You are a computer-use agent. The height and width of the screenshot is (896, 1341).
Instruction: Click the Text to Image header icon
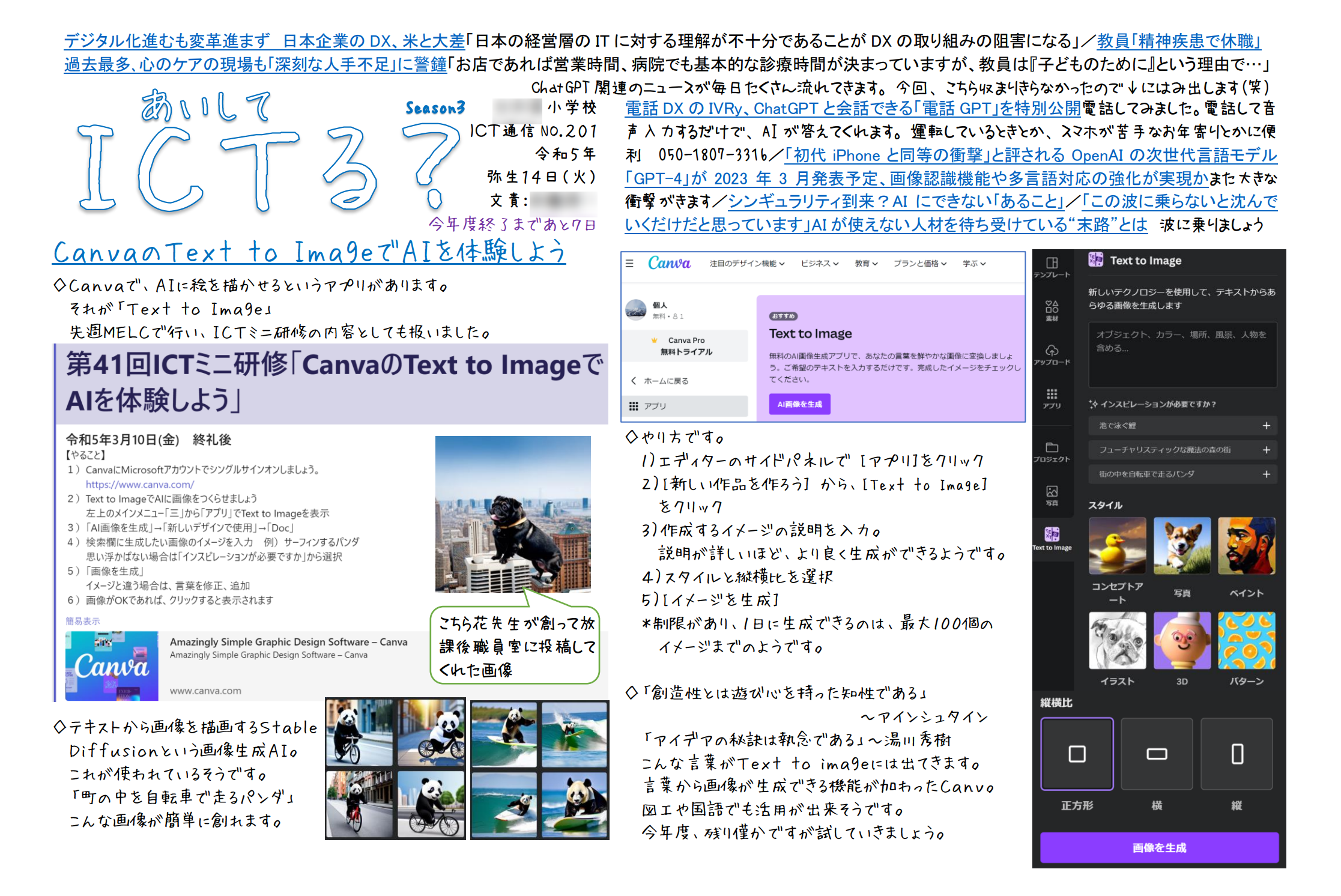(1095, 259)
